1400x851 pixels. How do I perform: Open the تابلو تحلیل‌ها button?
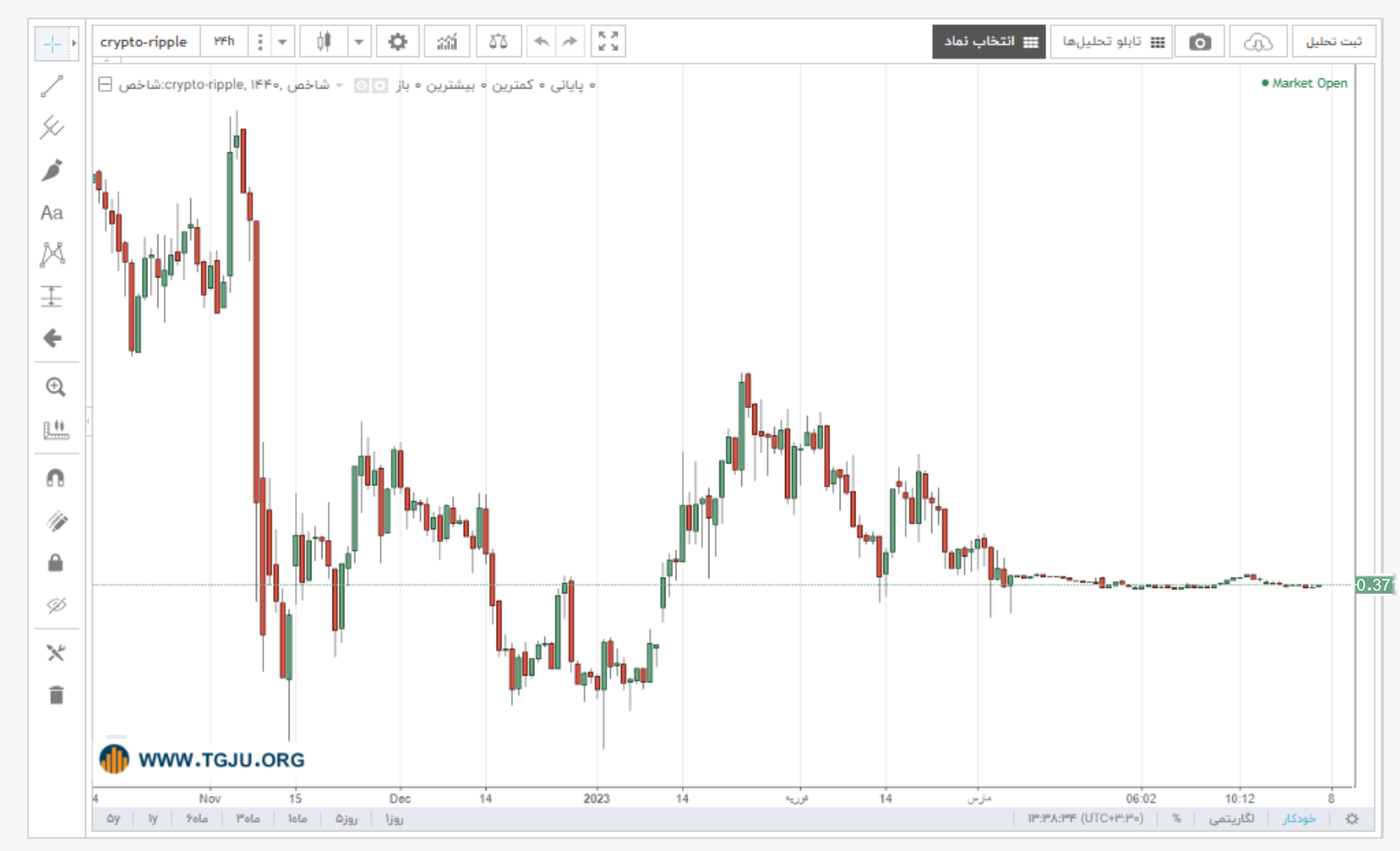(1112, 42)
